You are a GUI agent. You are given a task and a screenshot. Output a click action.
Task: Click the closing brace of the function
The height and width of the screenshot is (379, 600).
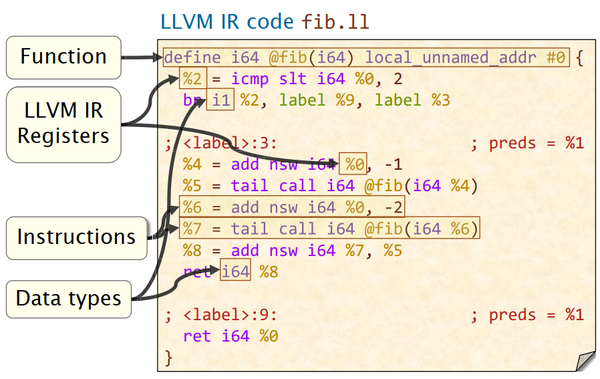(x=168, y=358)
